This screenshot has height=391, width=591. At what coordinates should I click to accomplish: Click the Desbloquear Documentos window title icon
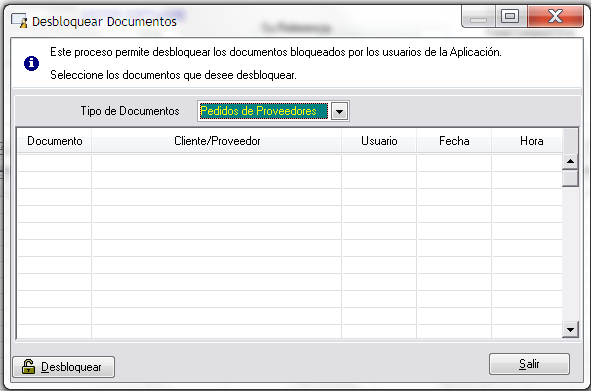pos(19,21)
